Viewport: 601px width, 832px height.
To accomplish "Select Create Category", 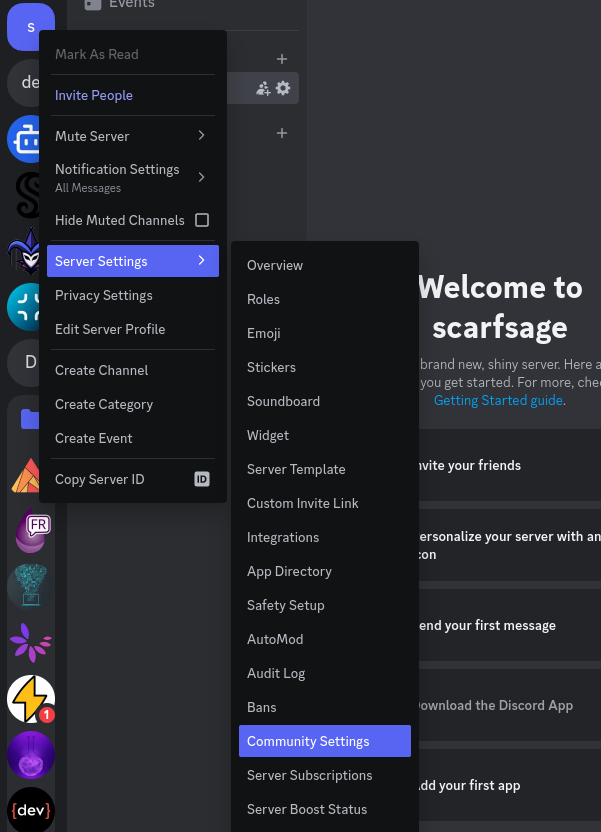I will [x=133, y=404].
